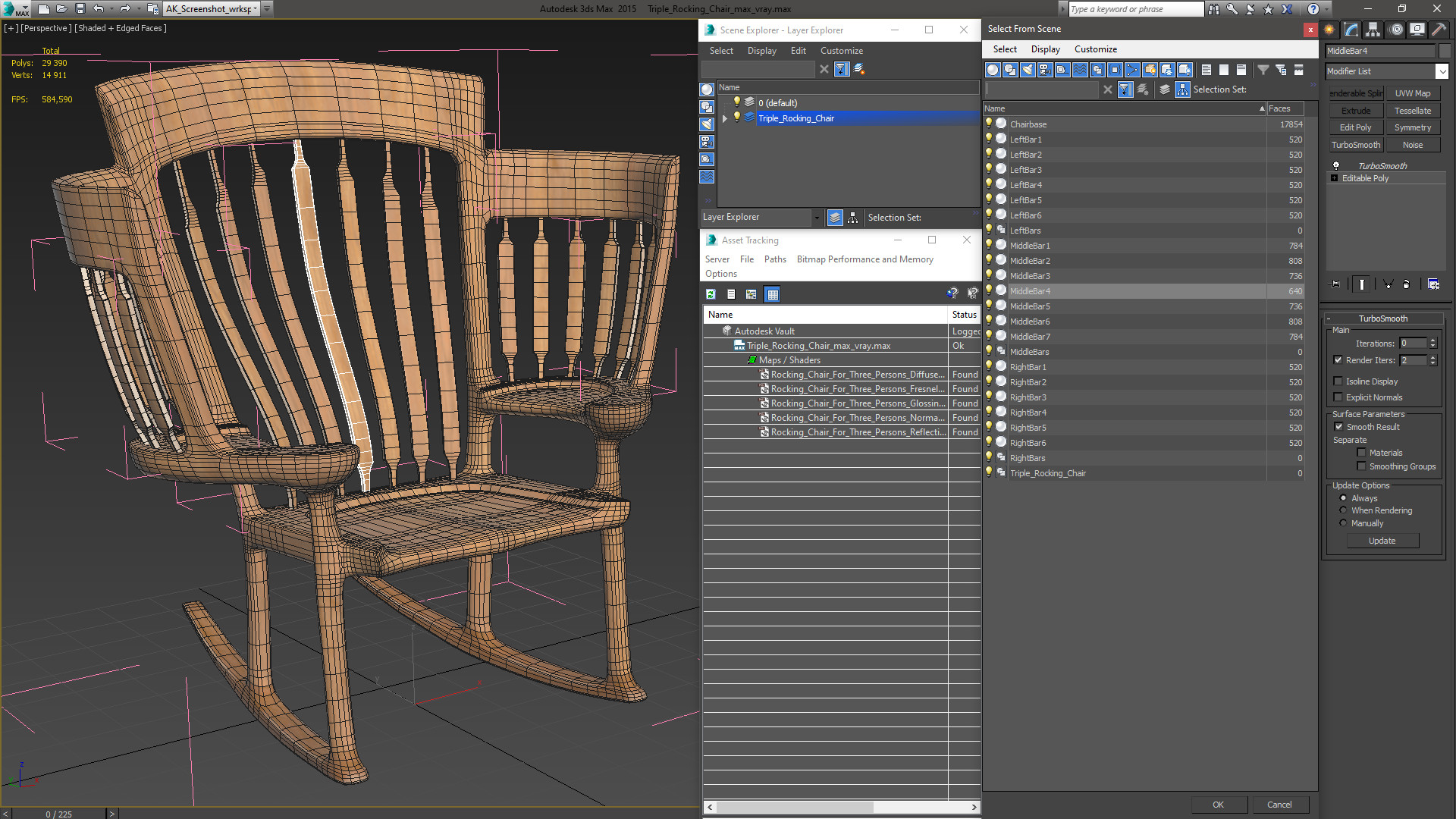
Task: Apply the UVW Map modifier button
Action: coord(1412,93)
